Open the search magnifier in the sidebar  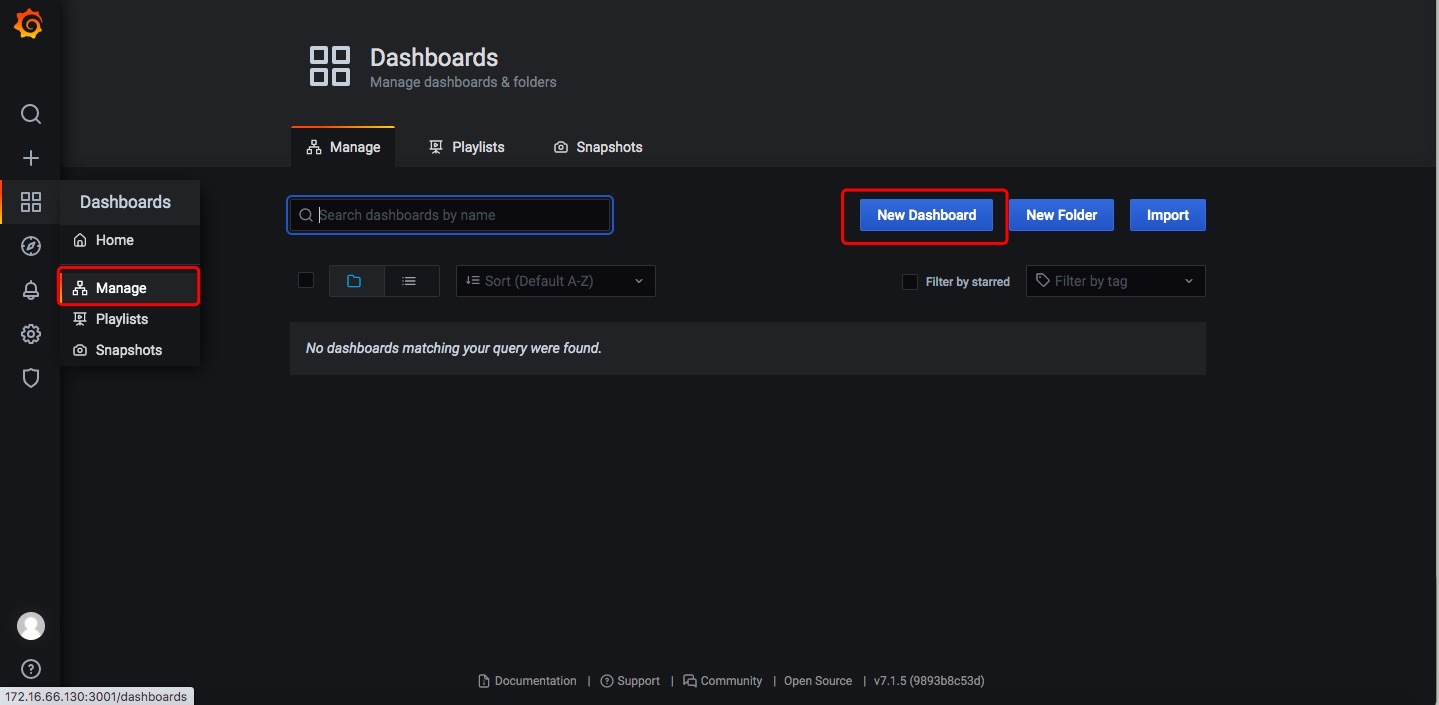click(31, 114)
